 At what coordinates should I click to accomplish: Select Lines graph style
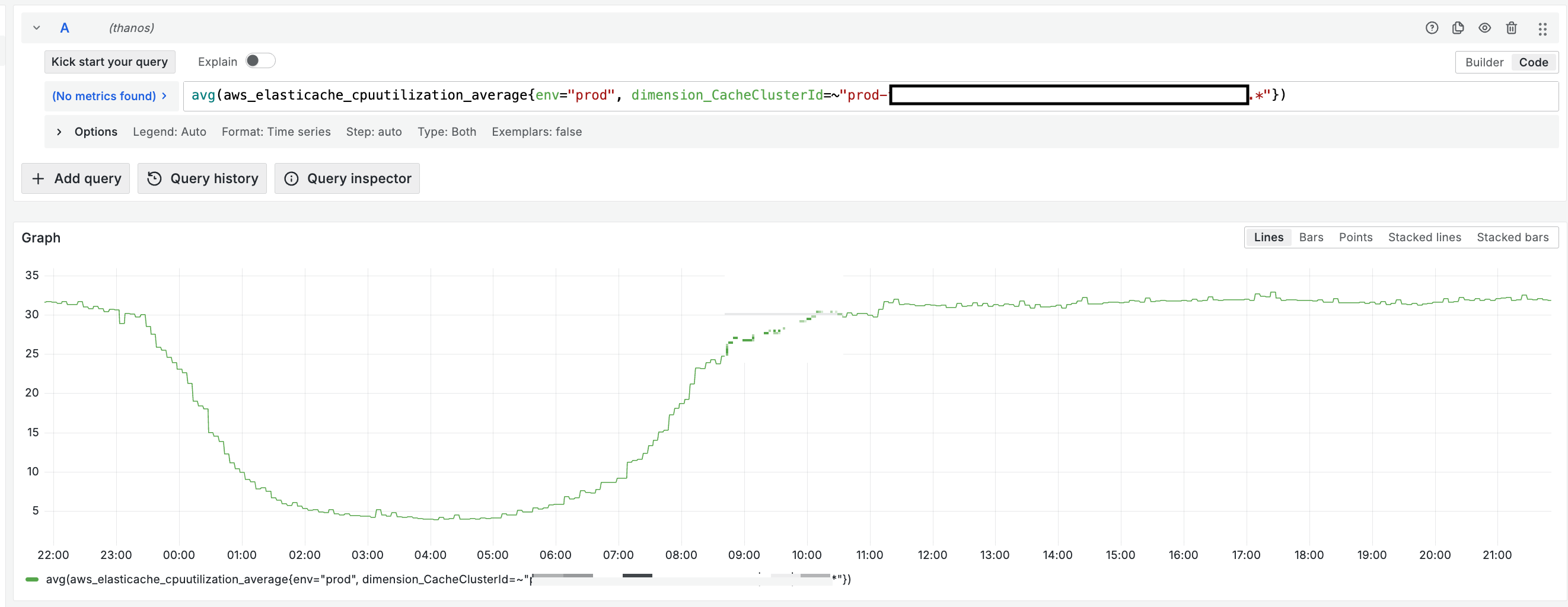coord(1268,237)
